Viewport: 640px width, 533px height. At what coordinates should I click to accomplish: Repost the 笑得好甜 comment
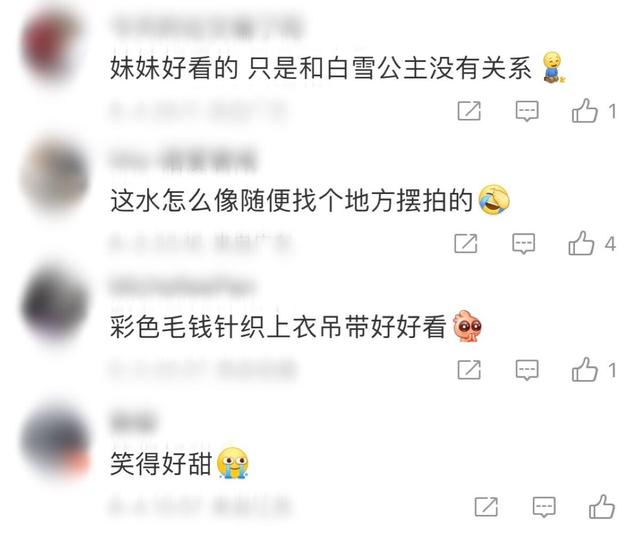486,507
